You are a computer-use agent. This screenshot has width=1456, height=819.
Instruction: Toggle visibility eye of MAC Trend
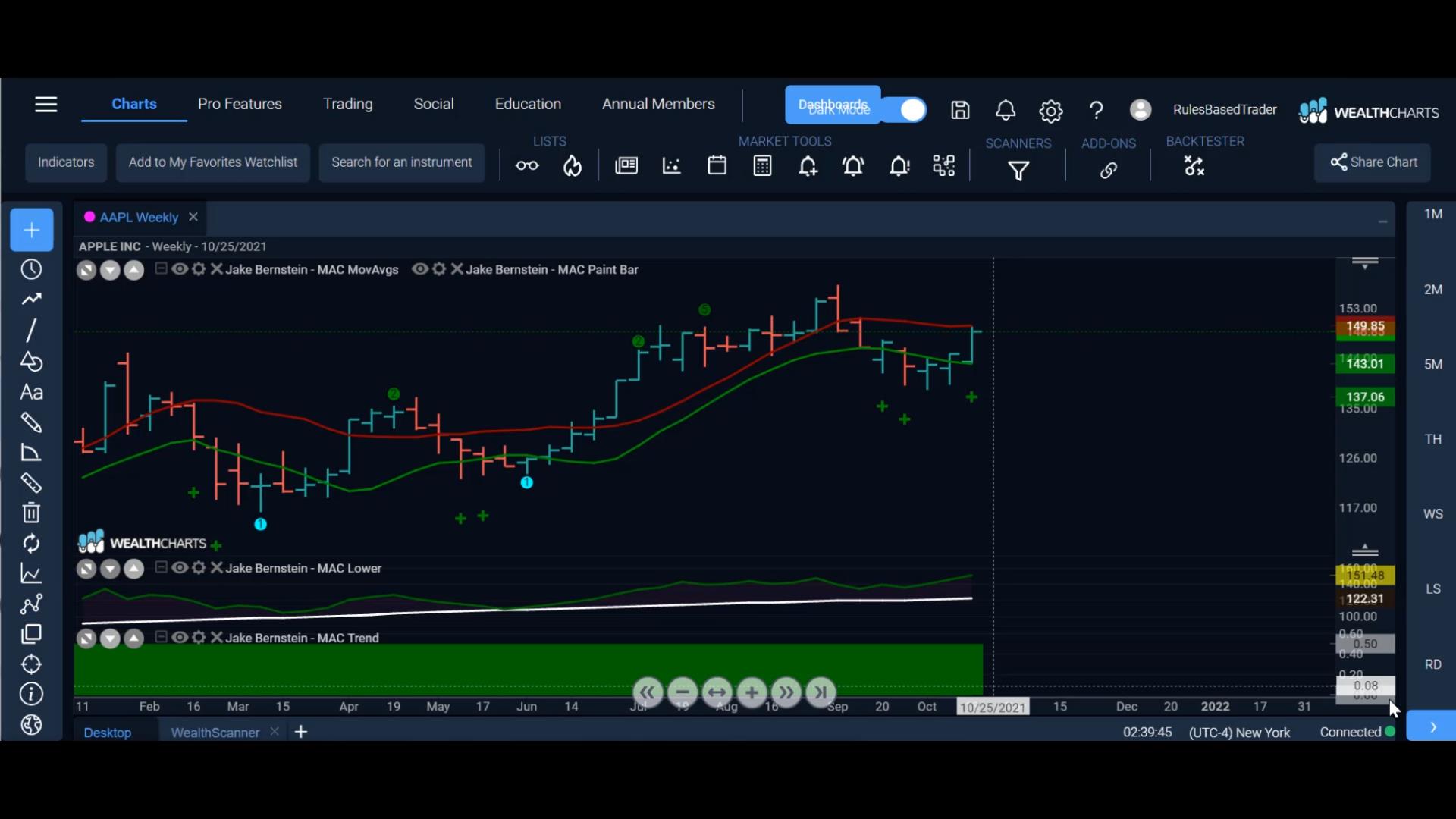180,638
